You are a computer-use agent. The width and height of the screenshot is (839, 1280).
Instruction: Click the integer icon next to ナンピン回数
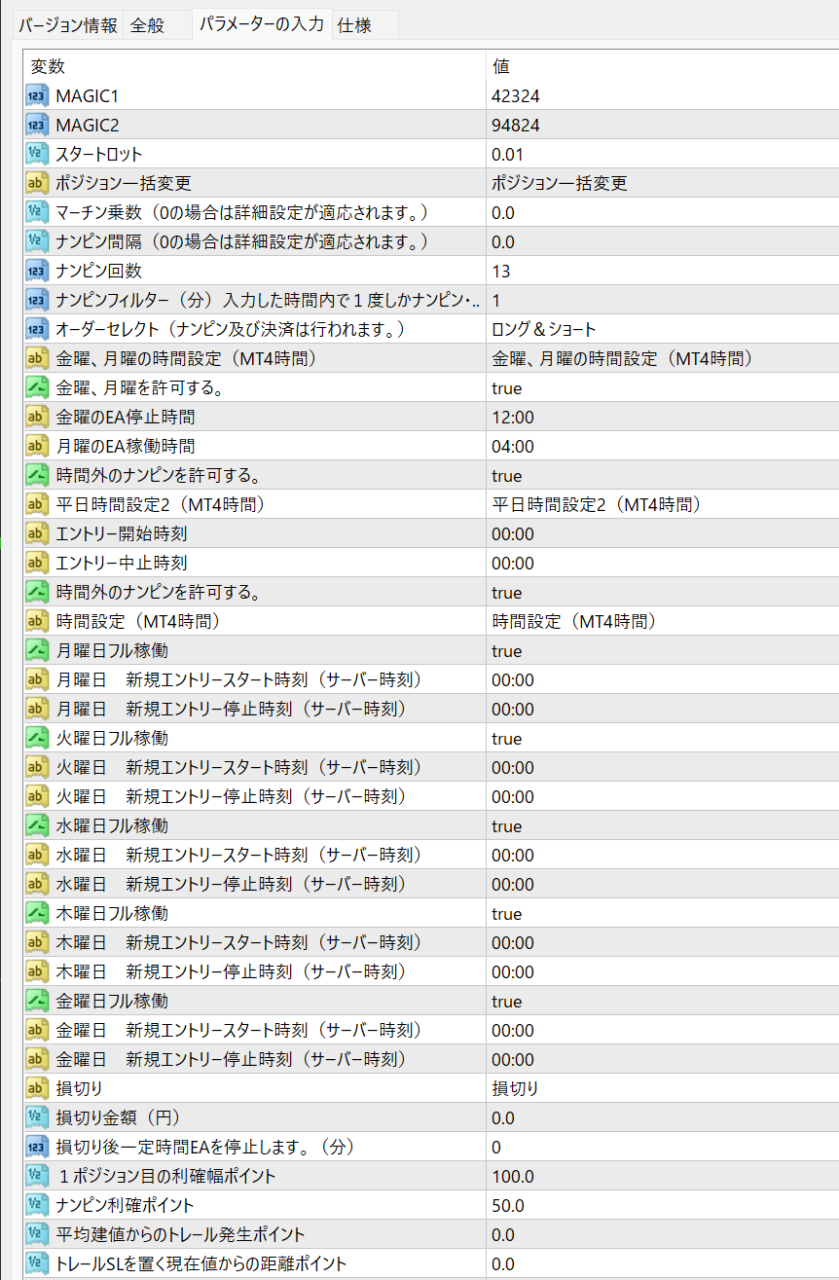[x=37, y=271]
